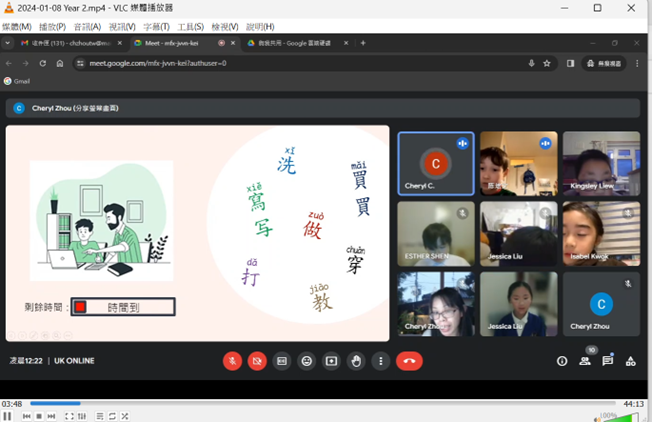This screenshot has height=422, width=652.
Task: Adjust the VLC volume slider
Action: 620,417
